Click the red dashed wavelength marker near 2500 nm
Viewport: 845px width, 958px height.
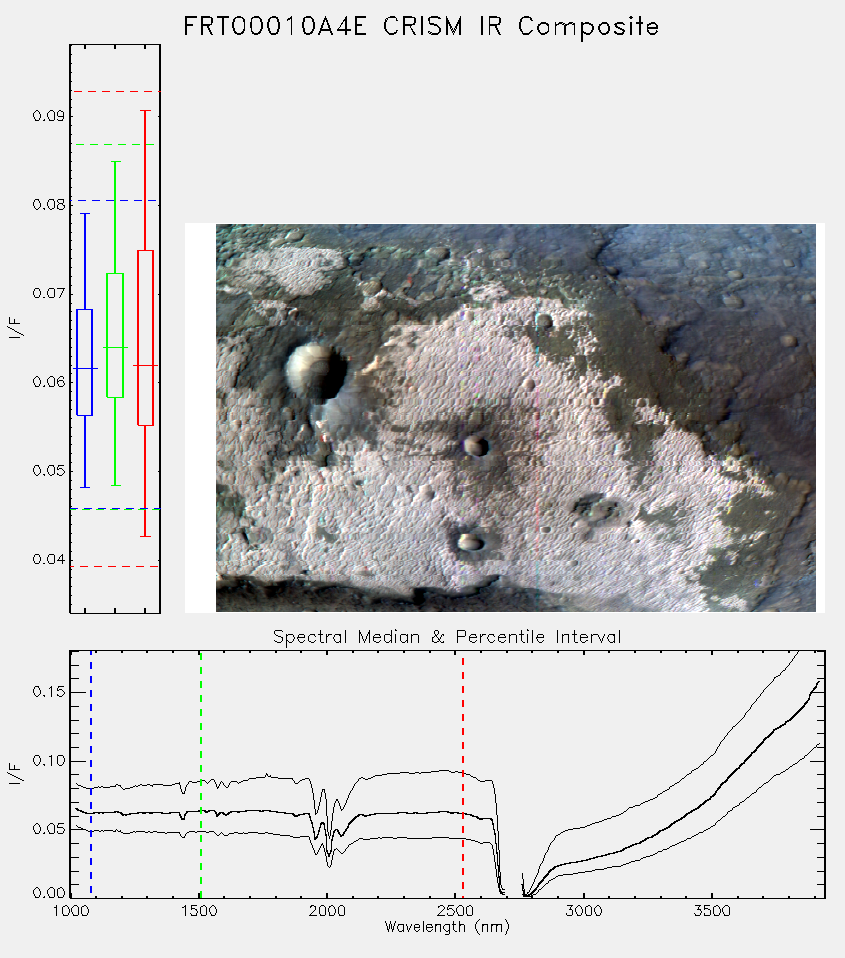[463, 776]
